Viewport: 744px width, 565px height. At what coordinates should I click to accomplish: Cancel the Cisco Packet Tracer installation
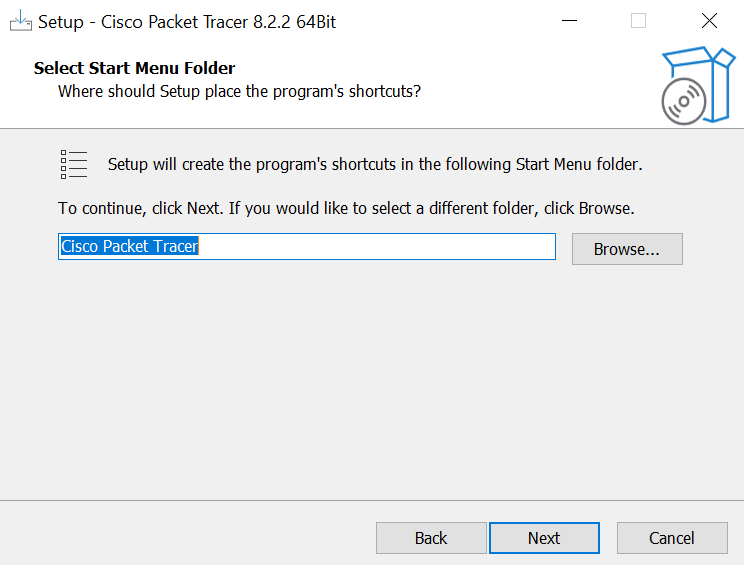[671, 538]
